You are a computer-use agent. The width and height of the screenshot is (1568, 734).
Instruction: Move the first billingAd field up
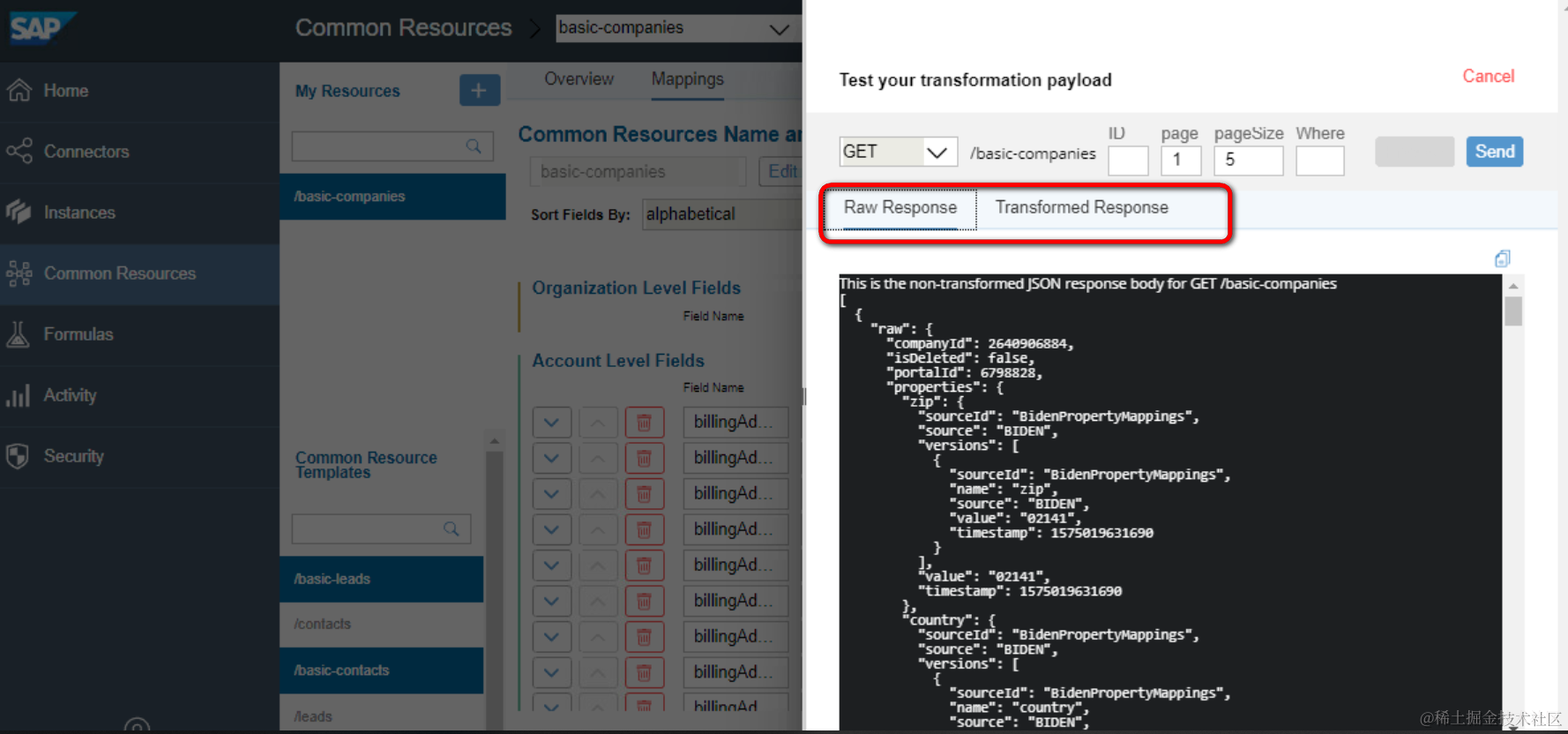[598, 423]
